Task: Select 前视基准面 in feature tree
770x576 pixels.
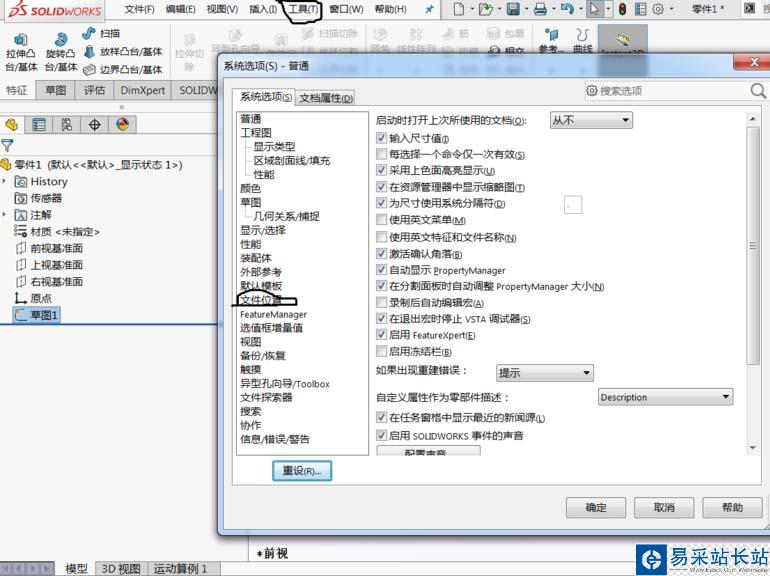Action: tap(49, 248)
